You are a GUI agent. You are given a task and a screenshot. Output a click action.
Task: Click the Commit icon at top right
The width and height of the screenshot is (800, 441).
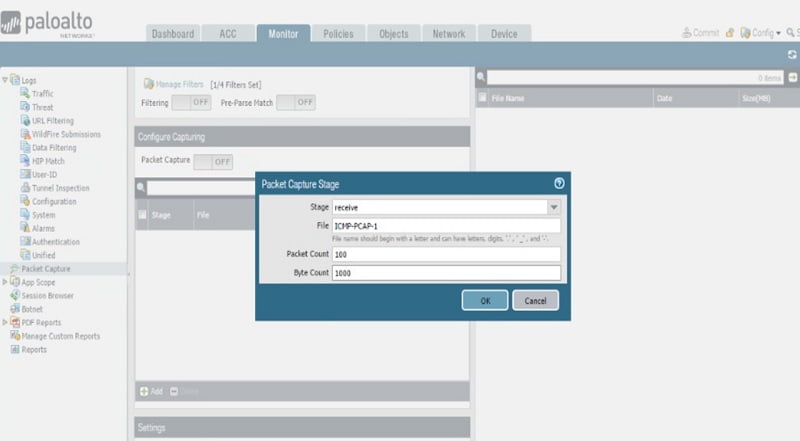tap(687, 33)
